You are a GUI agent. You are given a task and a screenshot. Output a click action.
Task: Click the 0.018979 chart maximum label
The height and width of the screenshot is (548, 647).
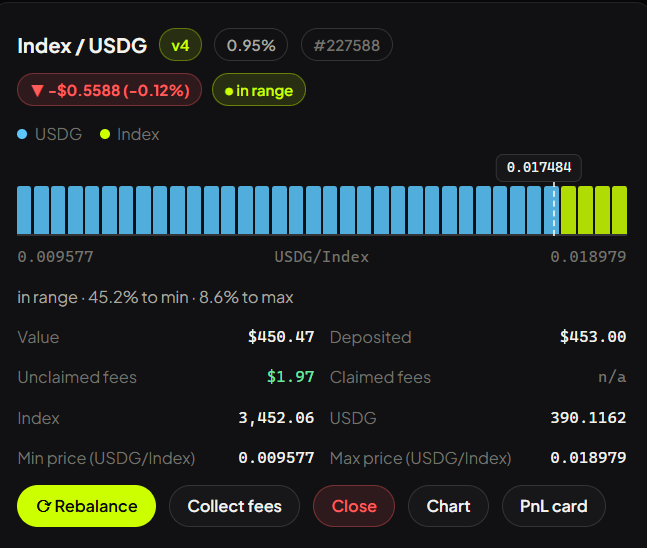(588, 257)
